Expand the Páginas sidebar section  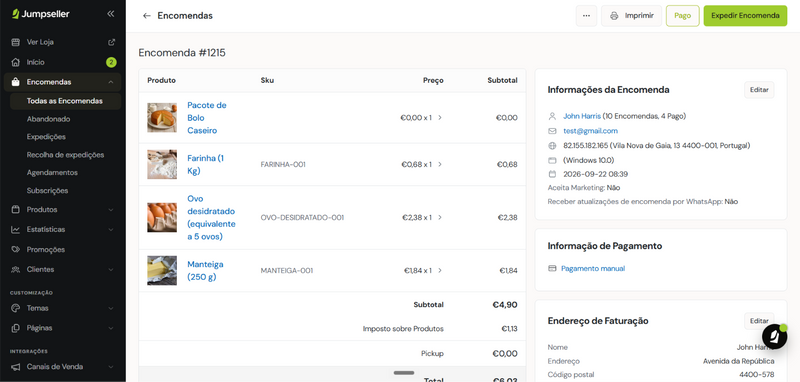tap(111, 328)
